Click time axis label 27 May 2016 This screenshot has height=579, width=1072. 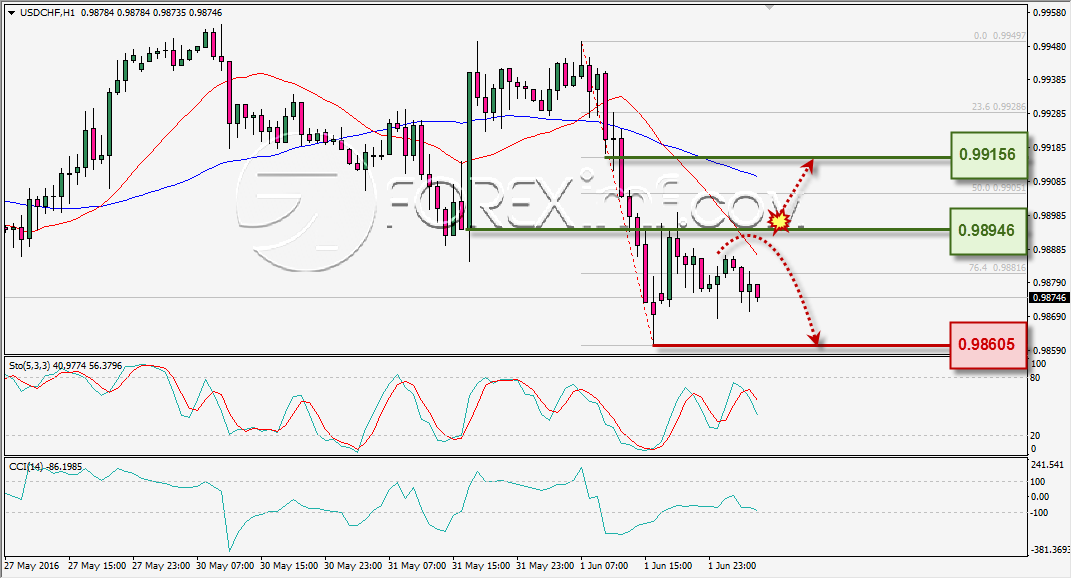[31, 566]
